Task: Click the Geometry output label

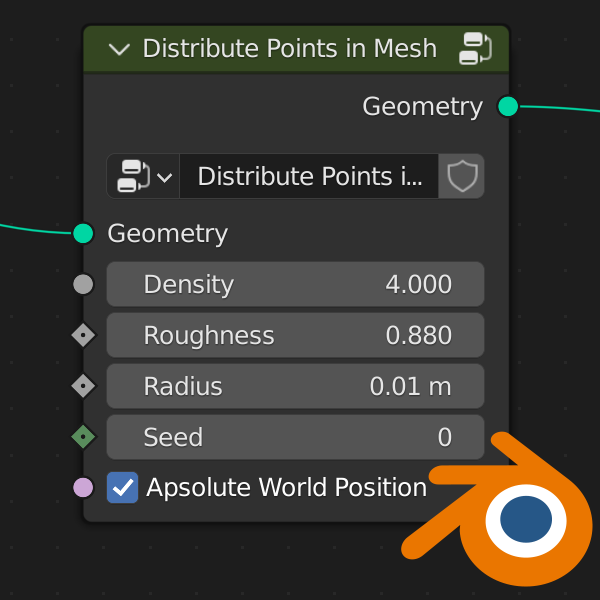Action: pos(422,107)
